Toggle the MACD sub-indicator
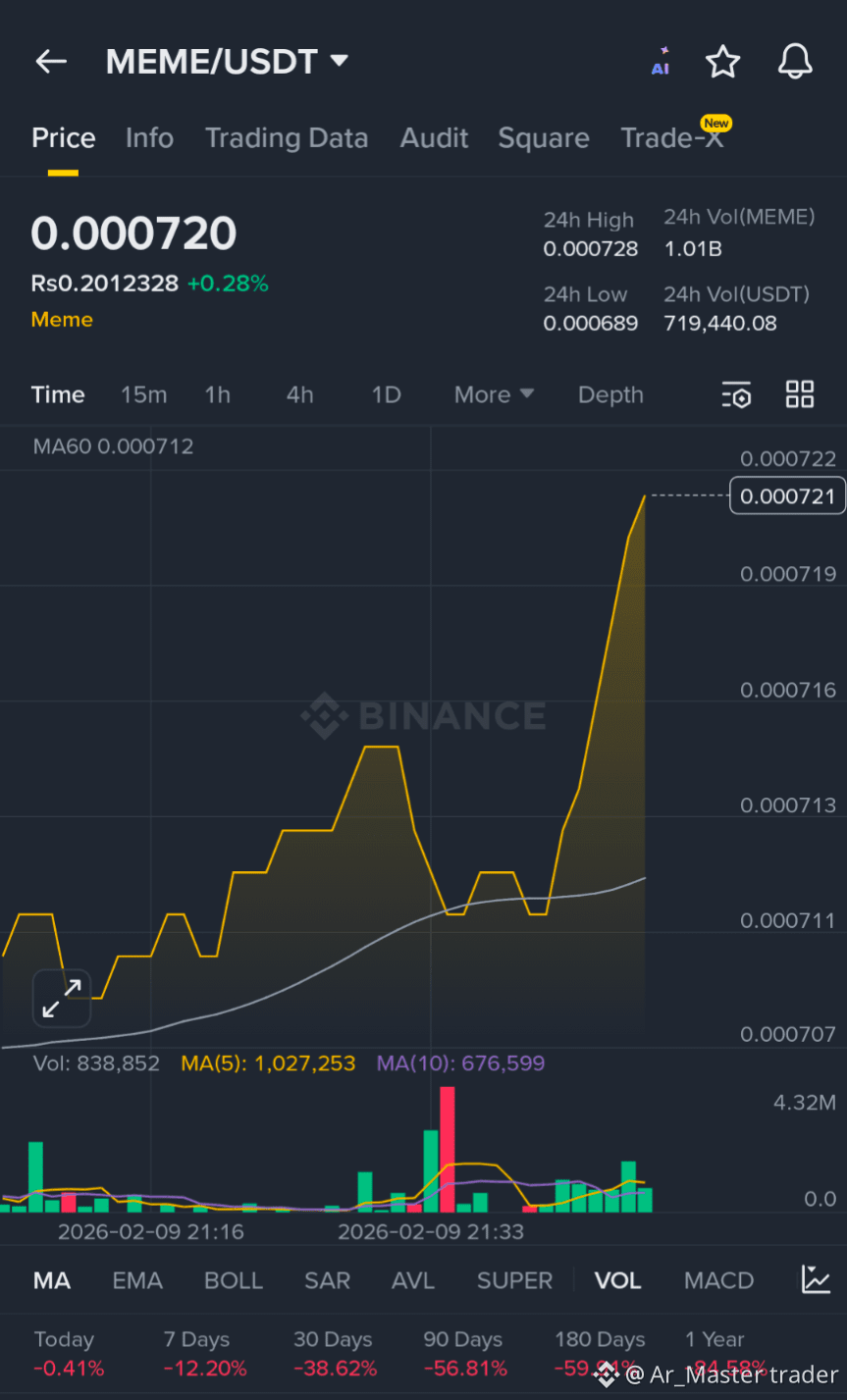Viewport: 847px width, 1400px height. 718,1280
